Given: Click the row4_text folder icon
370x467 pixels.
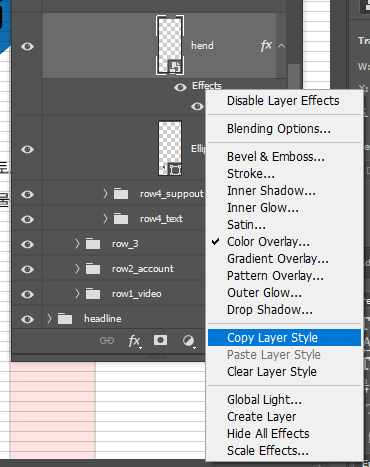Looking at the screenshot, I should [x=121, y=219].
